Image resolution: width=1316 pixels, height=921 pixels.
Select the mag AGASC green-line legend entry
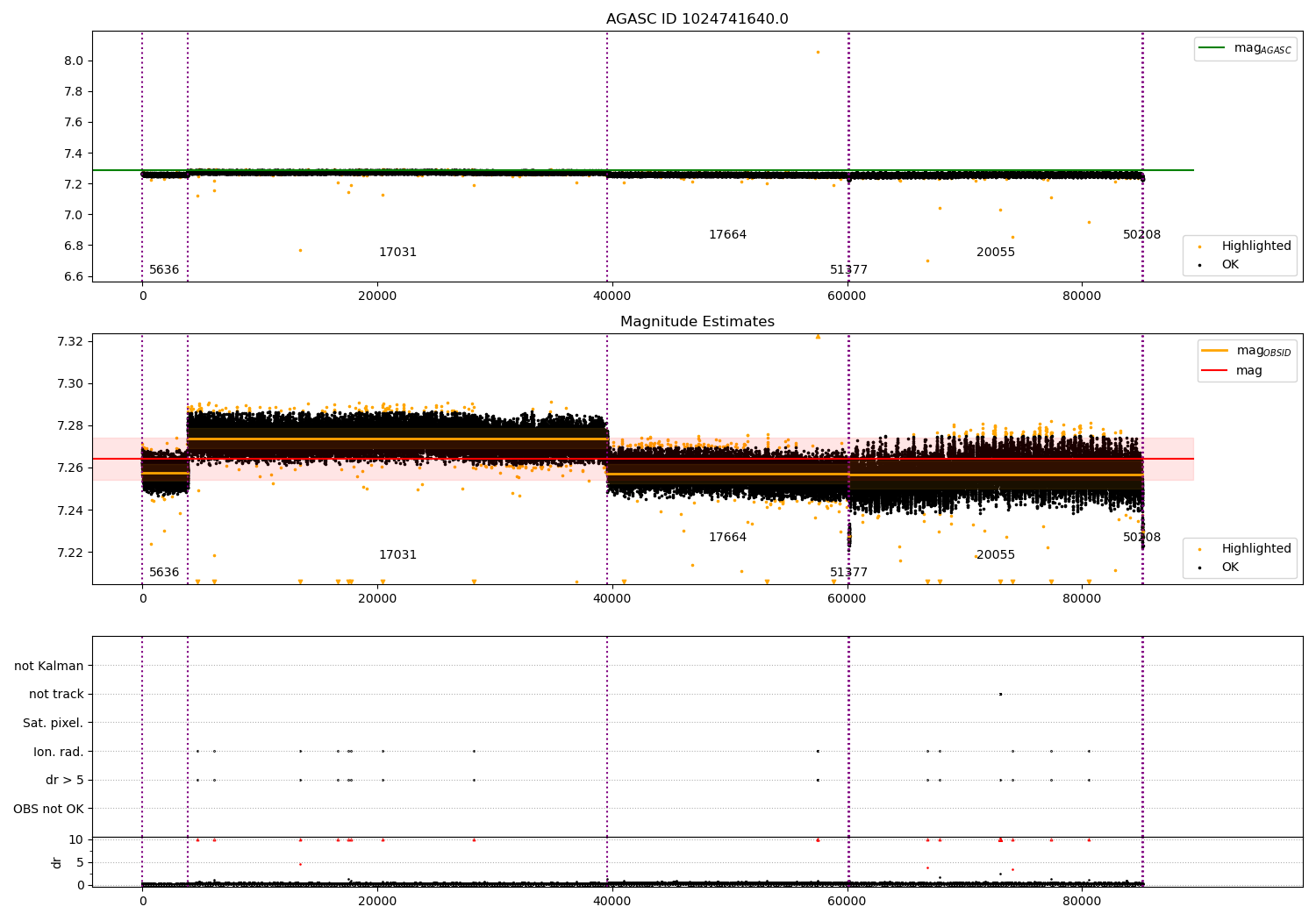point(1245,48)
